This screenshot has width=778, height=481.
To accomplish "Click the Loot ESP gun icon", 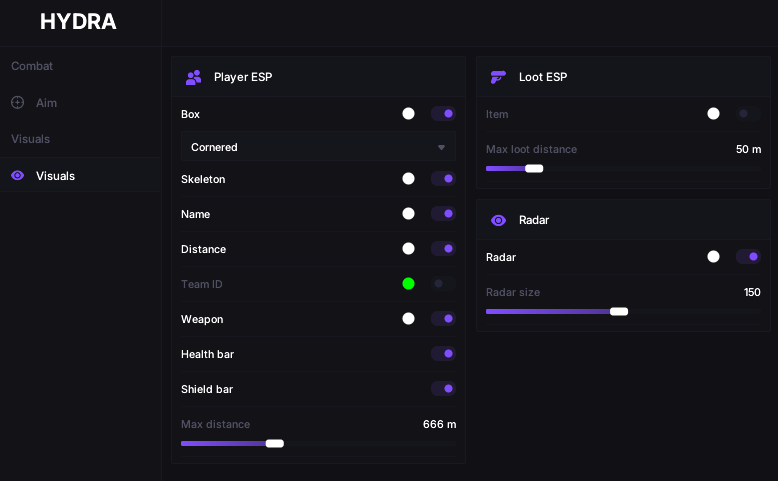I will click(x=498, y=77).
